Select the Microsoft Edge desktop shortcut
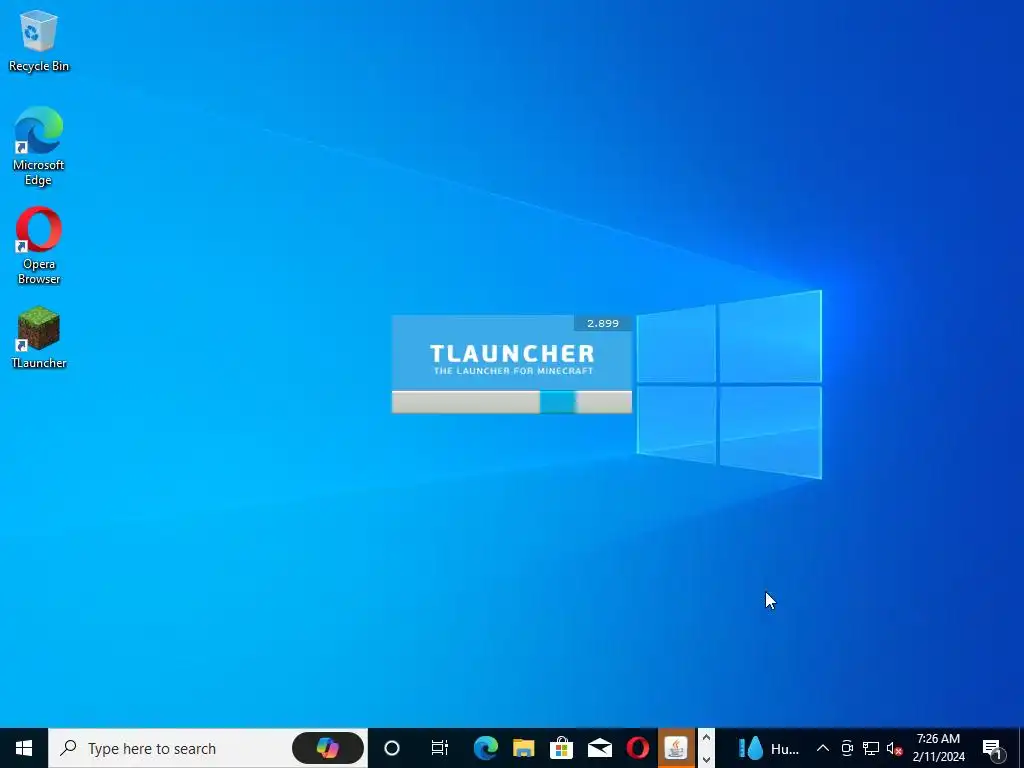 point(39,146)
